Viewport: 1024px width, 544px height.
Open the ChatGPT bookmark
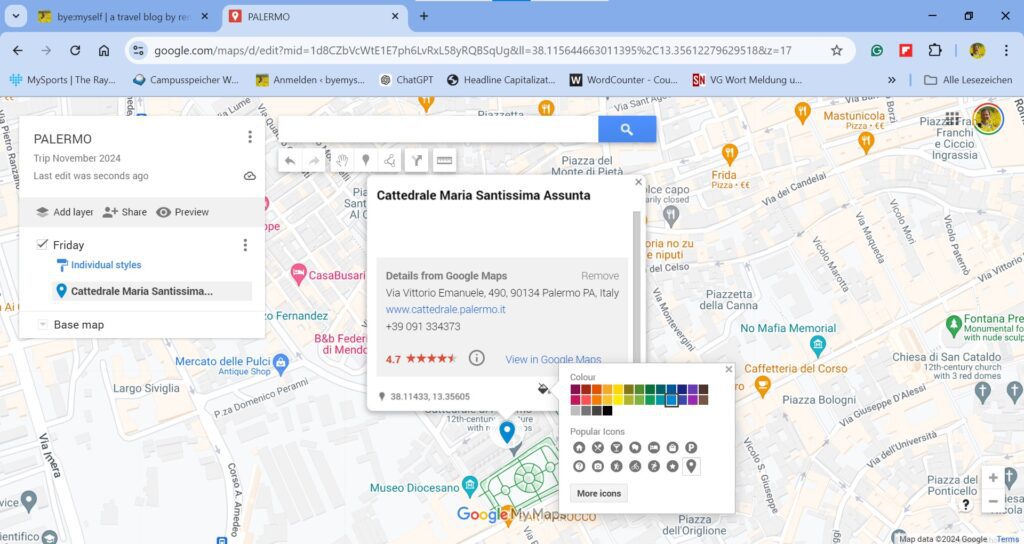(406, 80)
